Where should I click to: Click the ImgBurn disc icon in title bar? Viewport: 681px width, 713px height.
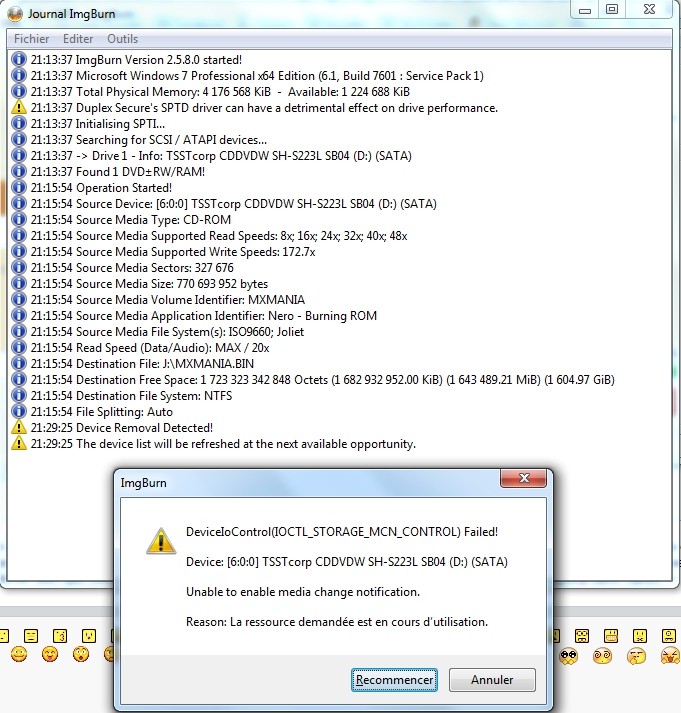[15, 14]
